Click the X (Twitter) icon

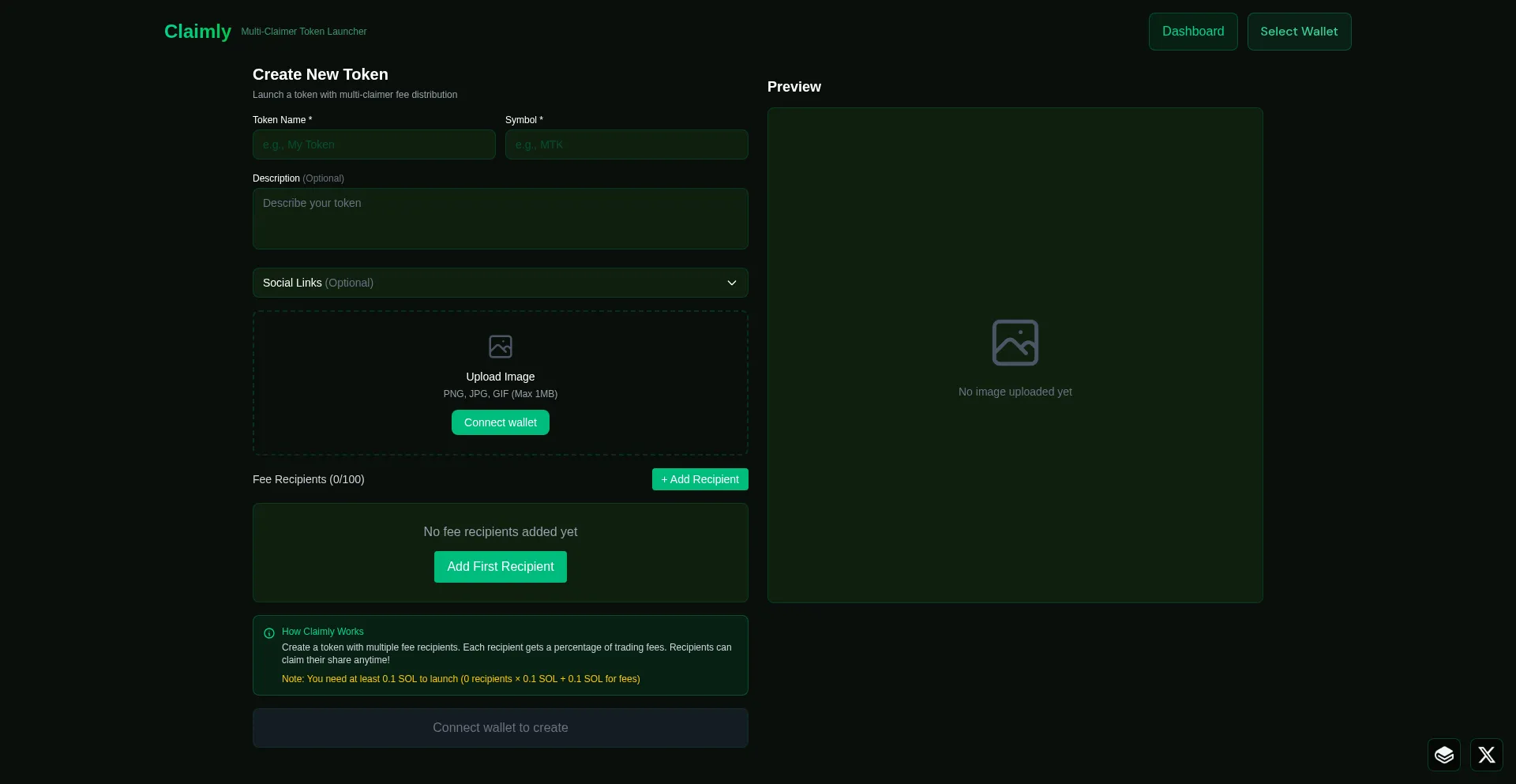1486,755
